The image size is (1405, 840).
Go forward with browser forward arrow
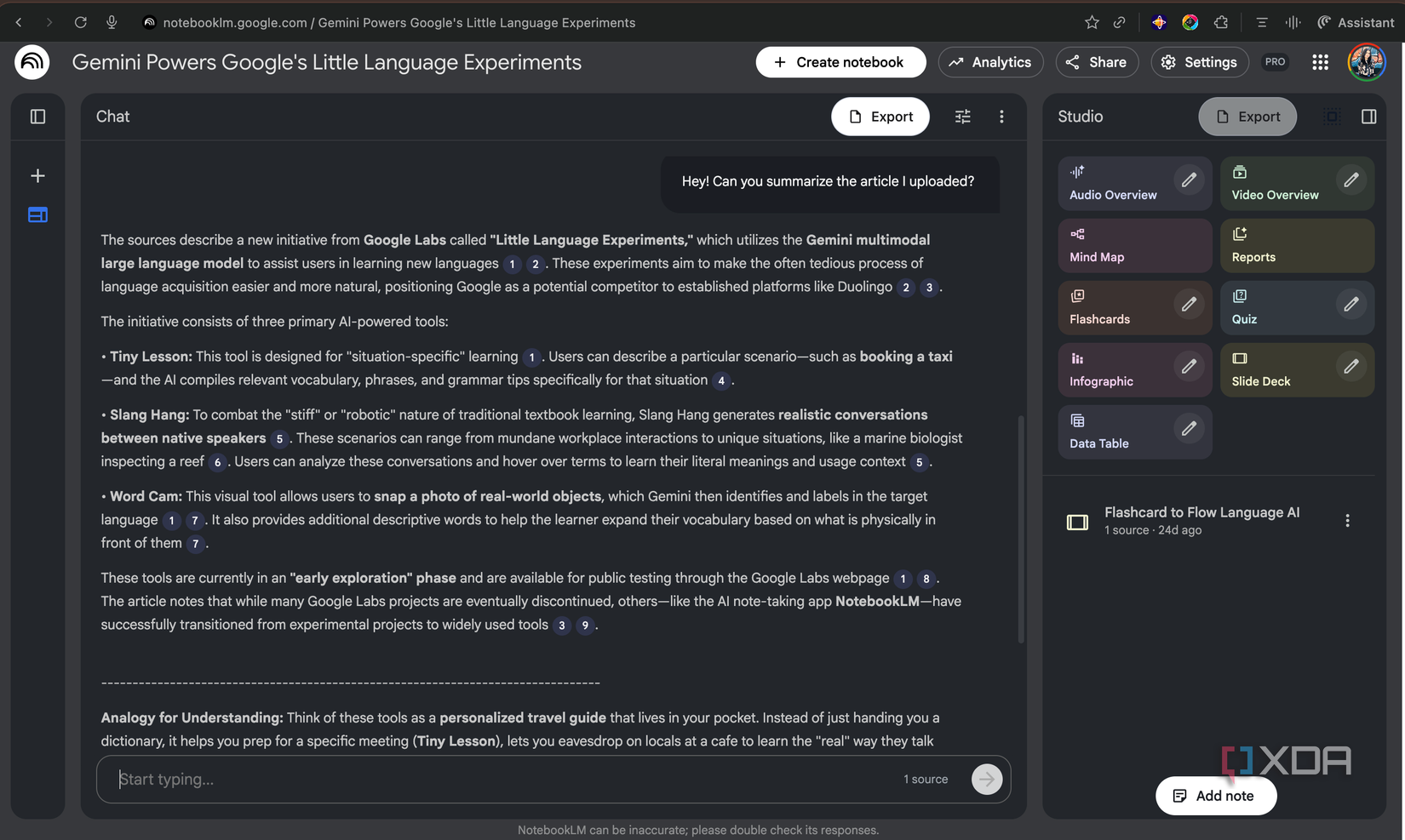(49, 23)
